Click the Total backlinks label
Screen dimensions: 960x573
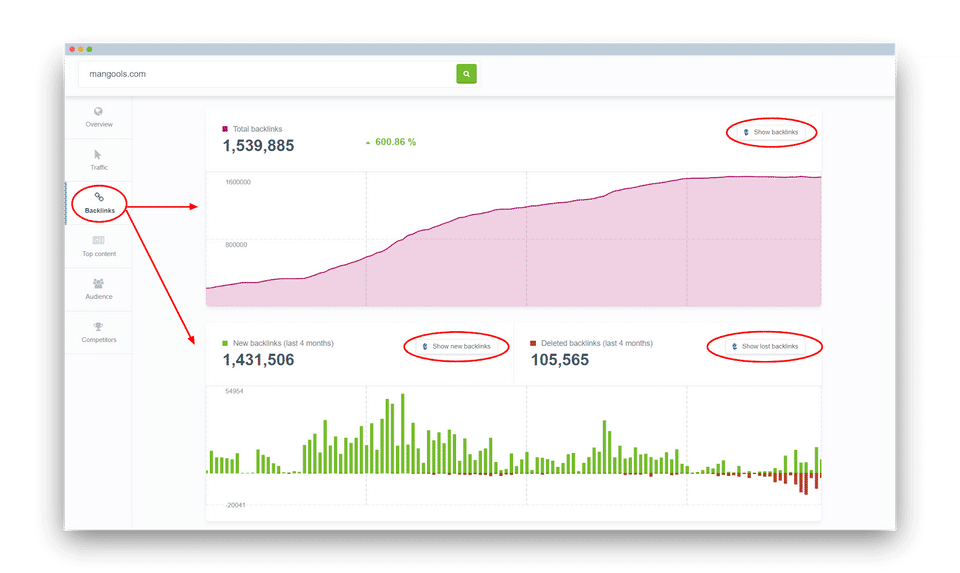257,129
